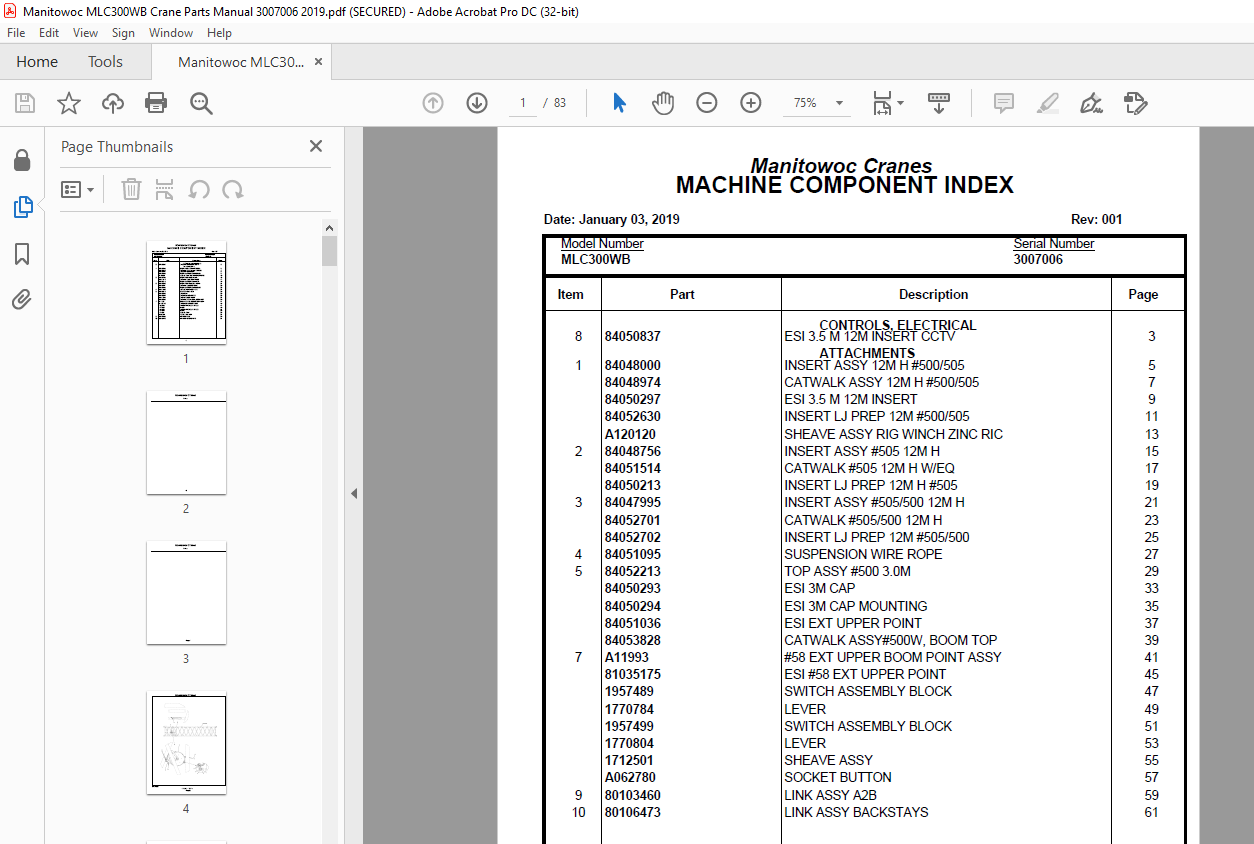Image resolution: width=1254 pixels, height=844 pixels.
Task: Click the LINK ASSY BACKSTAYS entry
Action: tap(856, 812)
